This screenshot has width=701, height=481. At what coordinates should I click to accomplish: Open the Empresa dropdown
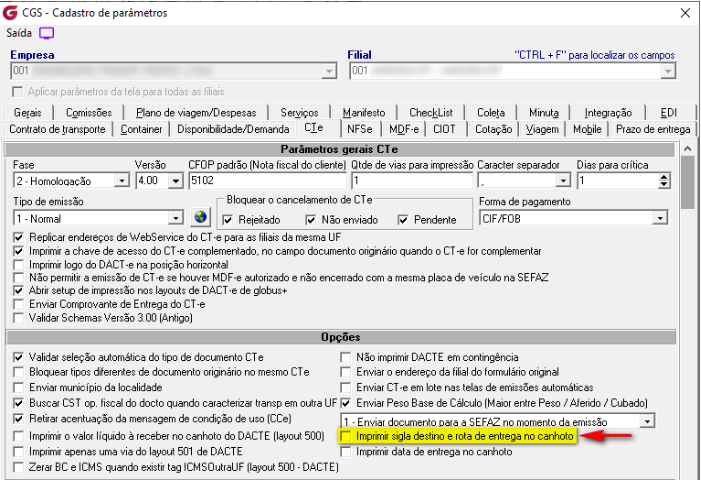(x=329, y=71)
